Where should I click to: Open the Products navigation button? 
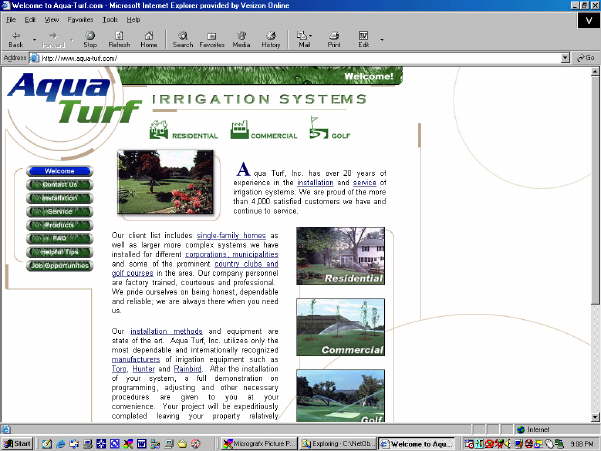coord(59,225)
